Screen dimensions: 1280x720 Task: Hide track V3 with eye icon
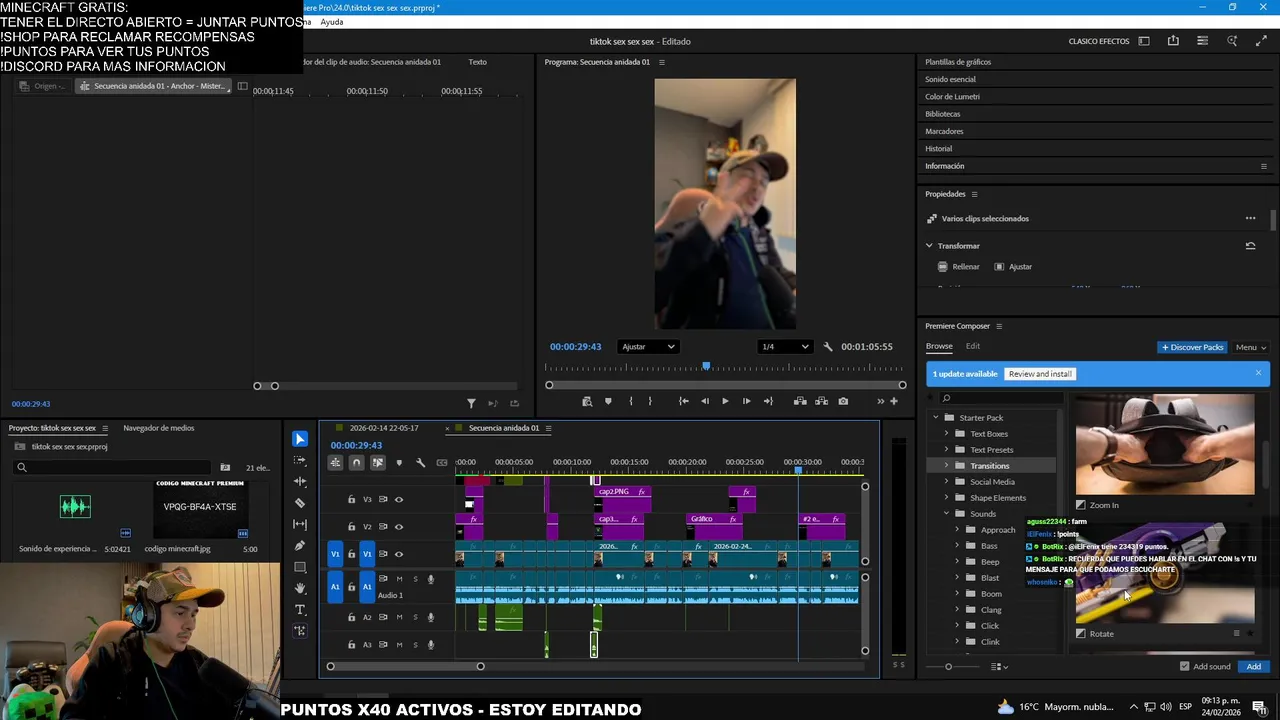click(x=399, y=499)
